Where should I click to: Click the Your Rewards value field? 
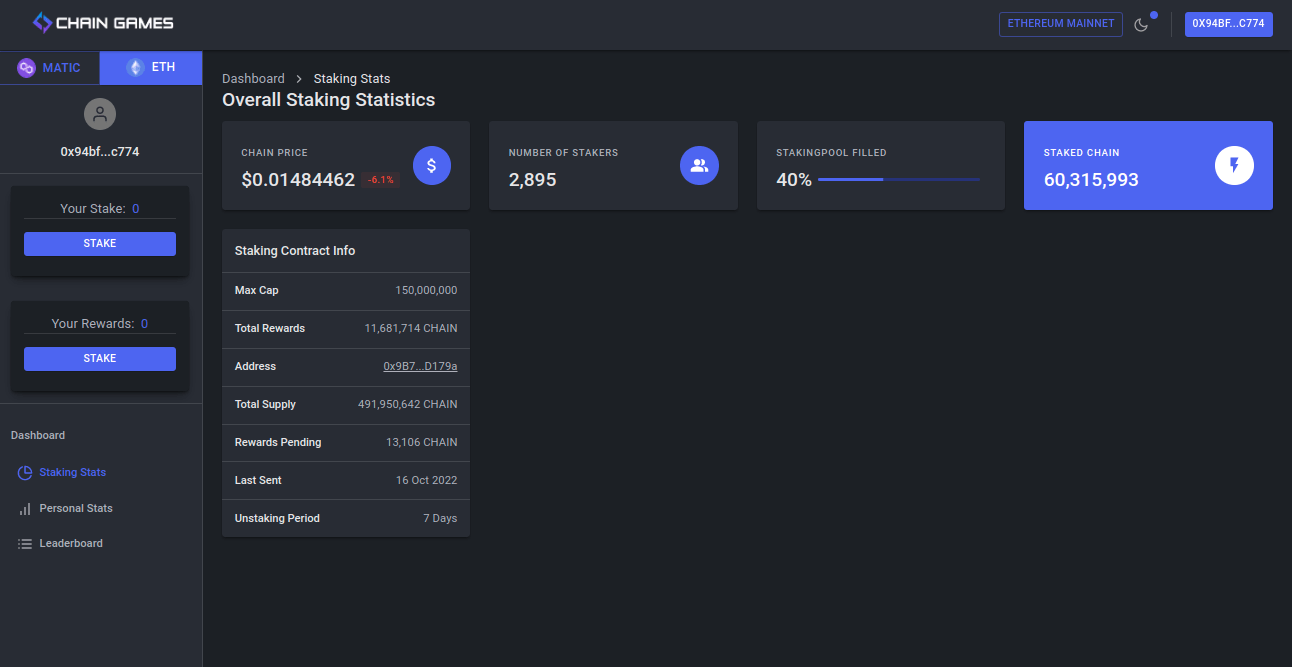pos(144,323)
